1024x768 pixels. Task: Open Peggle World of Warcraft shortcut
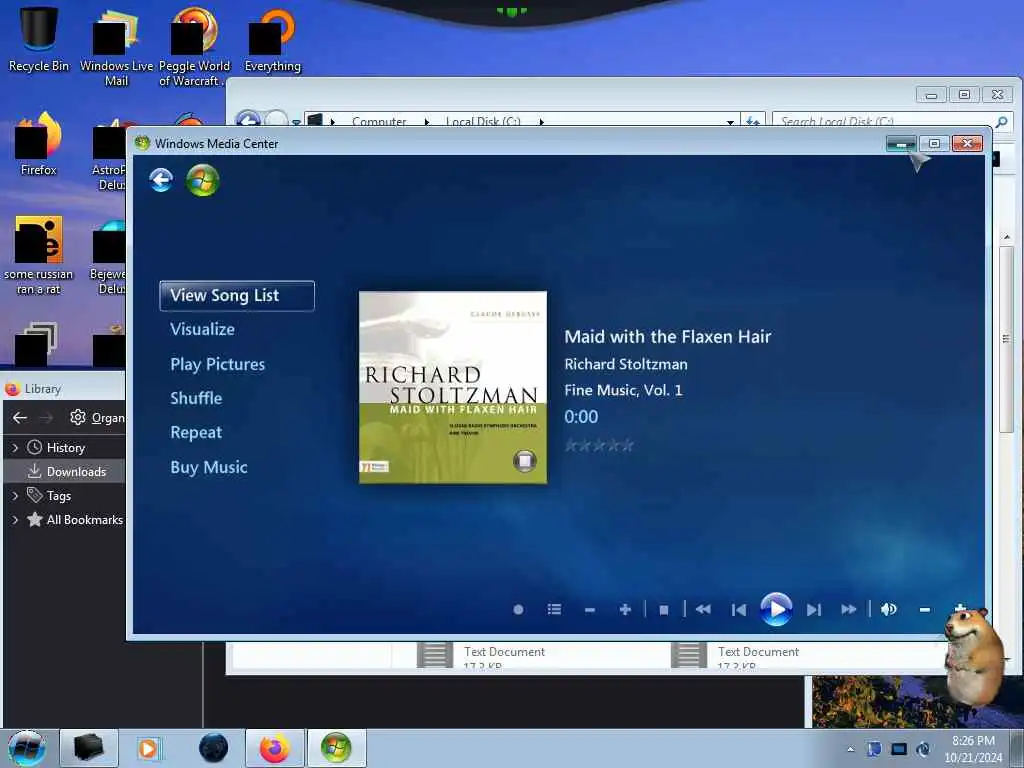click(194, 46)
